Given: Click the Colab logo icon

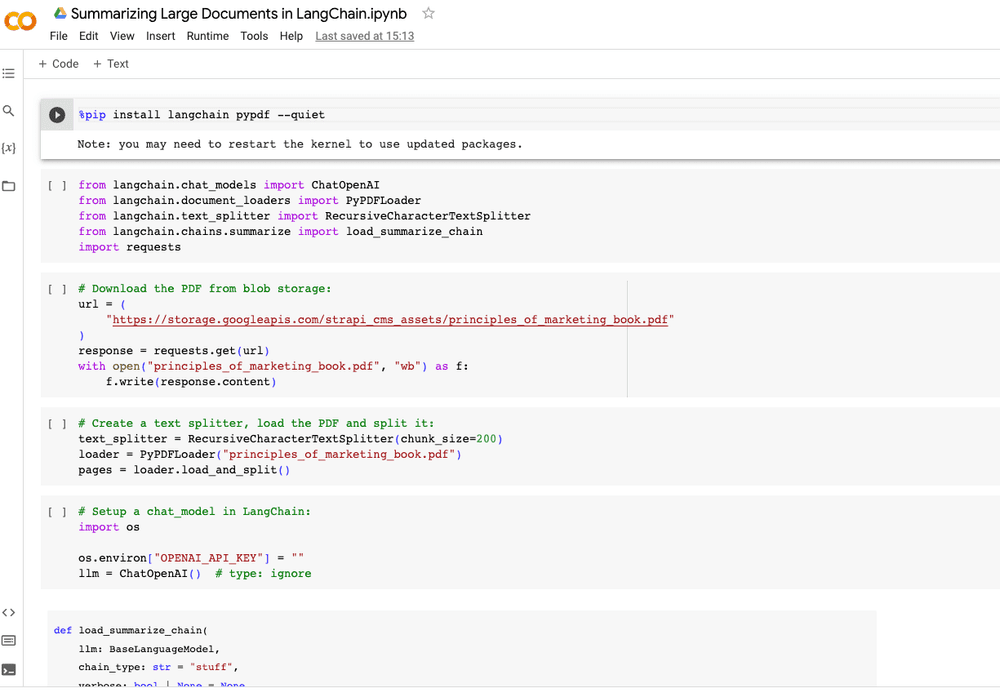Looking at the screenshot, I should pyautogui.click(x=20, y=21).
